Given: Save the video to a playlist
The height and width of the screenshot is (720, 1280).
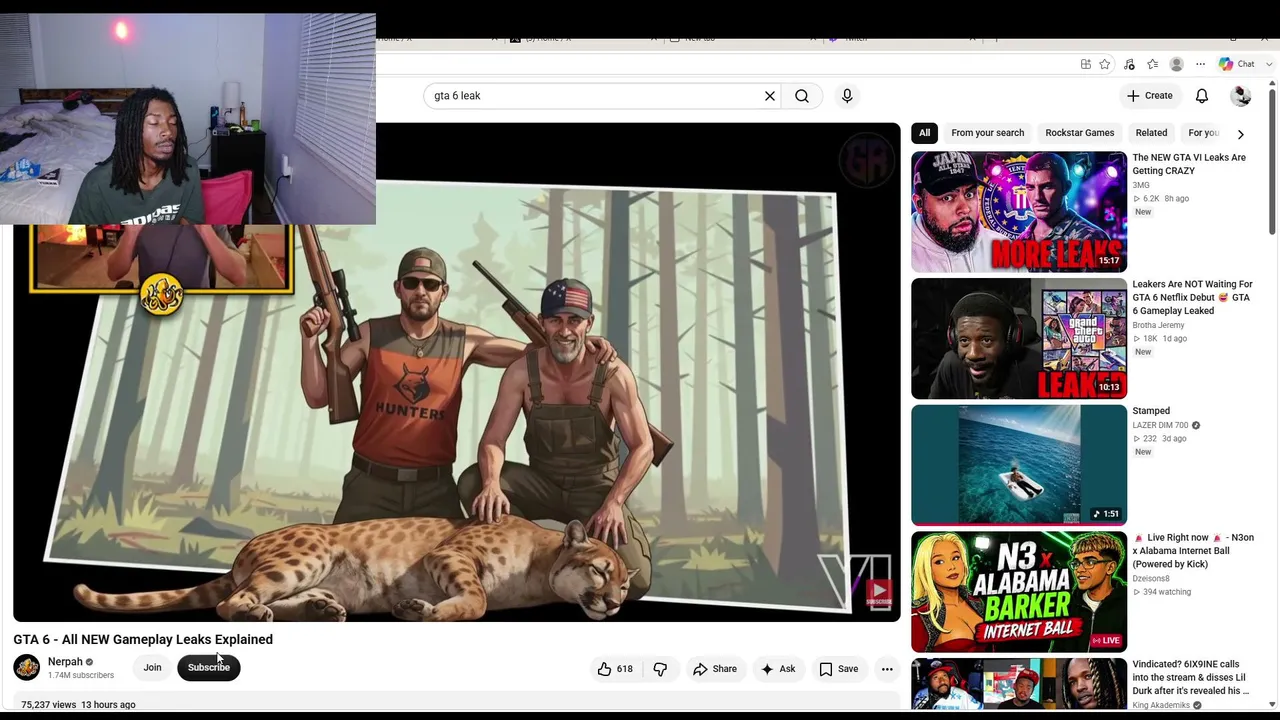Looking at the screenshot, I should (x=839, y=669).
